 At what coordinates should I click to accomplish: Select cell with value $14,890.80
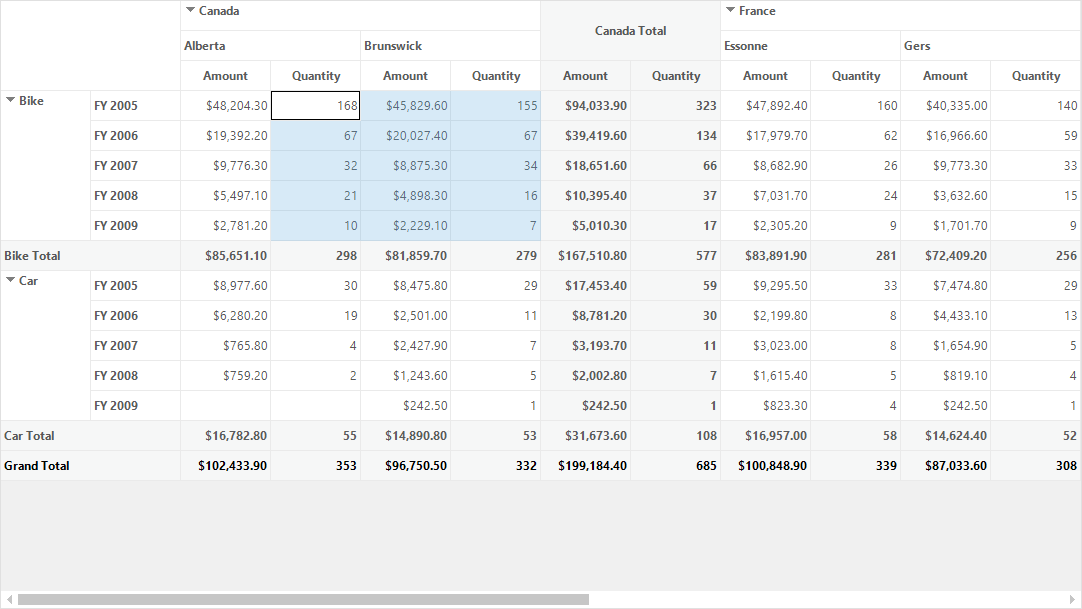pos(406,435)
